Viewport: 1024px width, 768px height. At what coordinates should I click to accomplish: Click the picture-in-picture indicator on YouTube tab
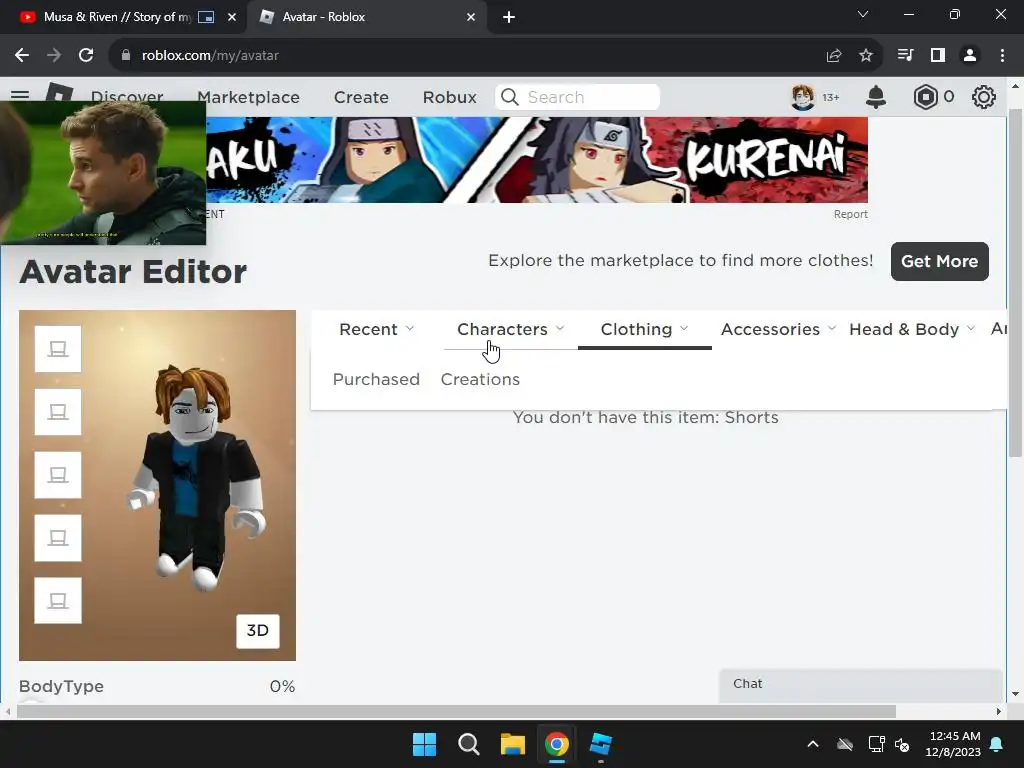coord(206,17)
